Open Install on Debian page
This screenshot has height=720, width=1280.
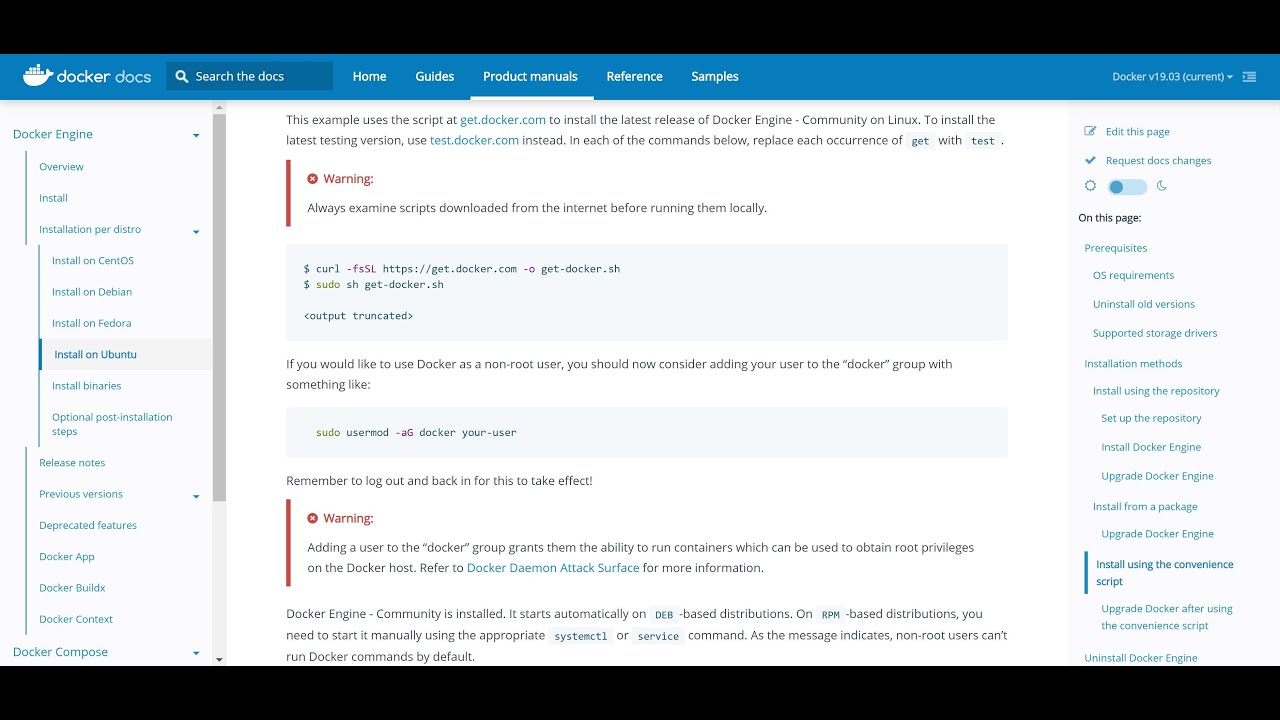click(x=92, y=292)
